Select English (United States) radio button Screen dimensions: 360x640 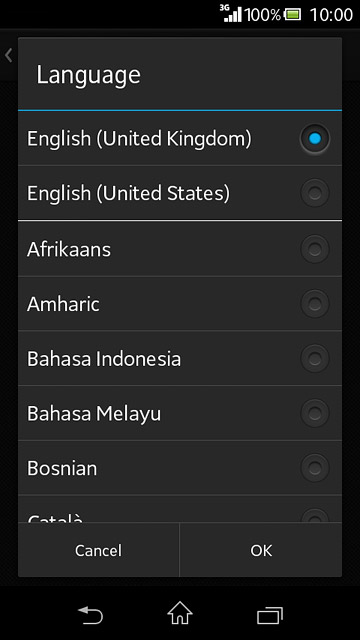pos(315,193)
